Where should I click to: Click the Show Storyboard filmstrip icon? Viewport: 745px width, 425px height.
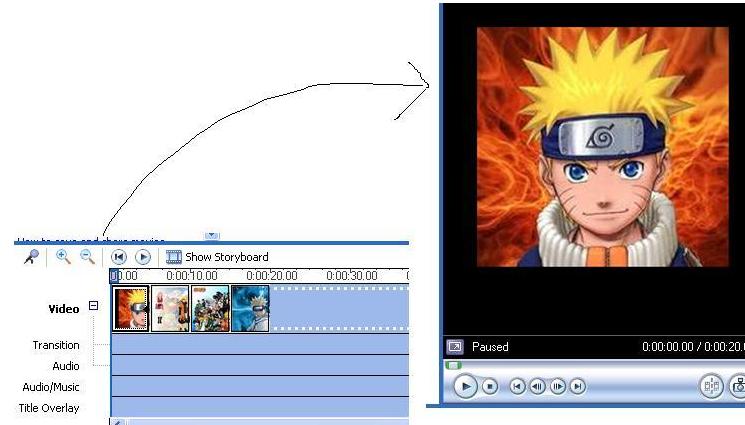(173, 257)
